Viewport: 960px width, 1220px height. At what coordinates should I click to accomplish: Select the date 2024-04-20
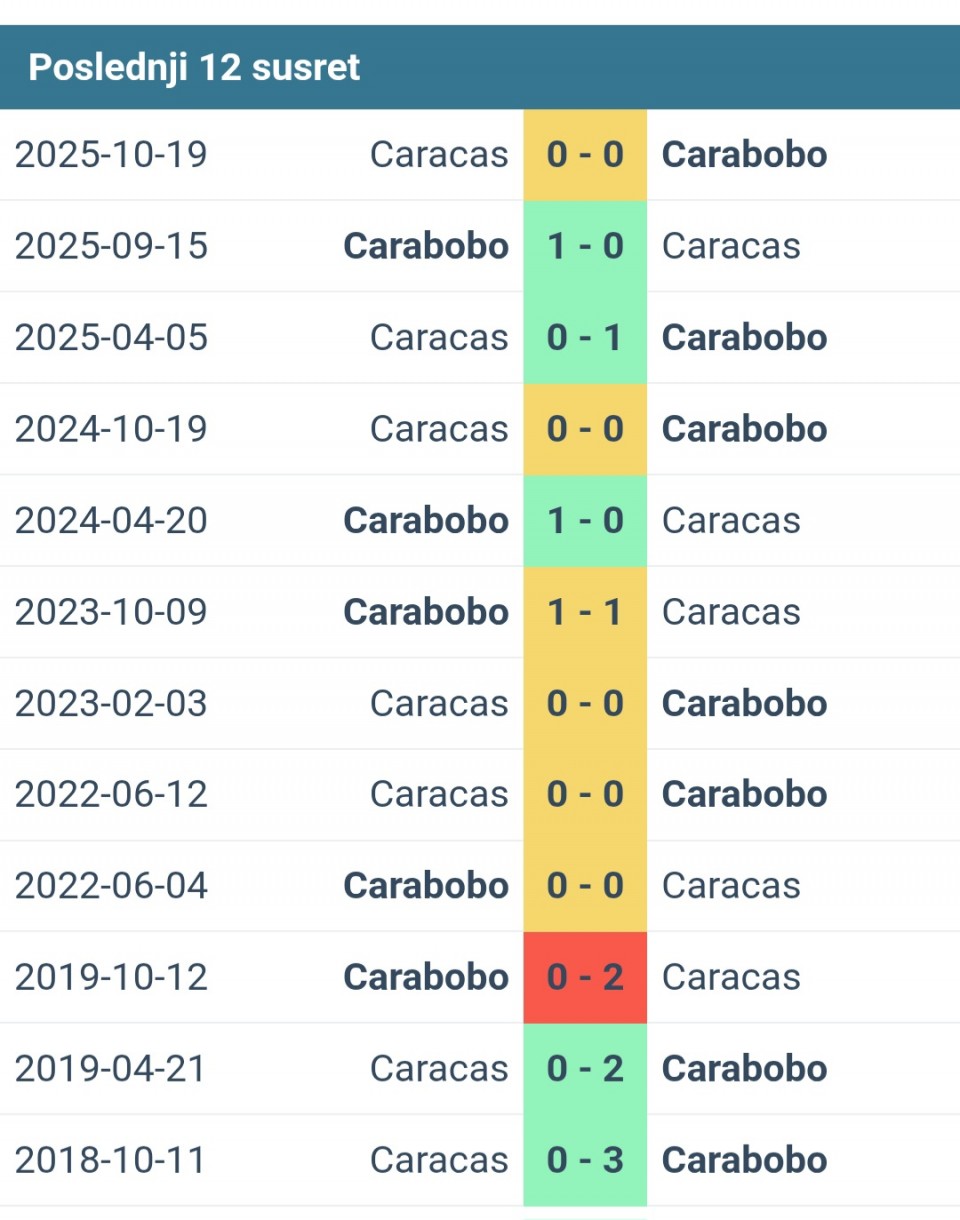coord(111,521)
